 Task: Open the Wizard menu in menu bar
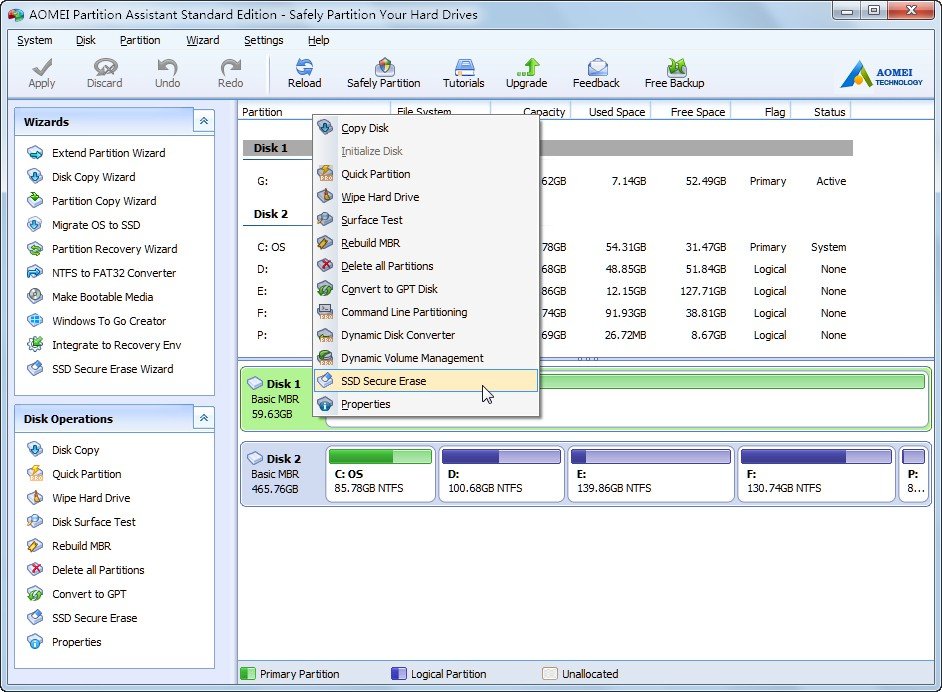pos(202,40)
